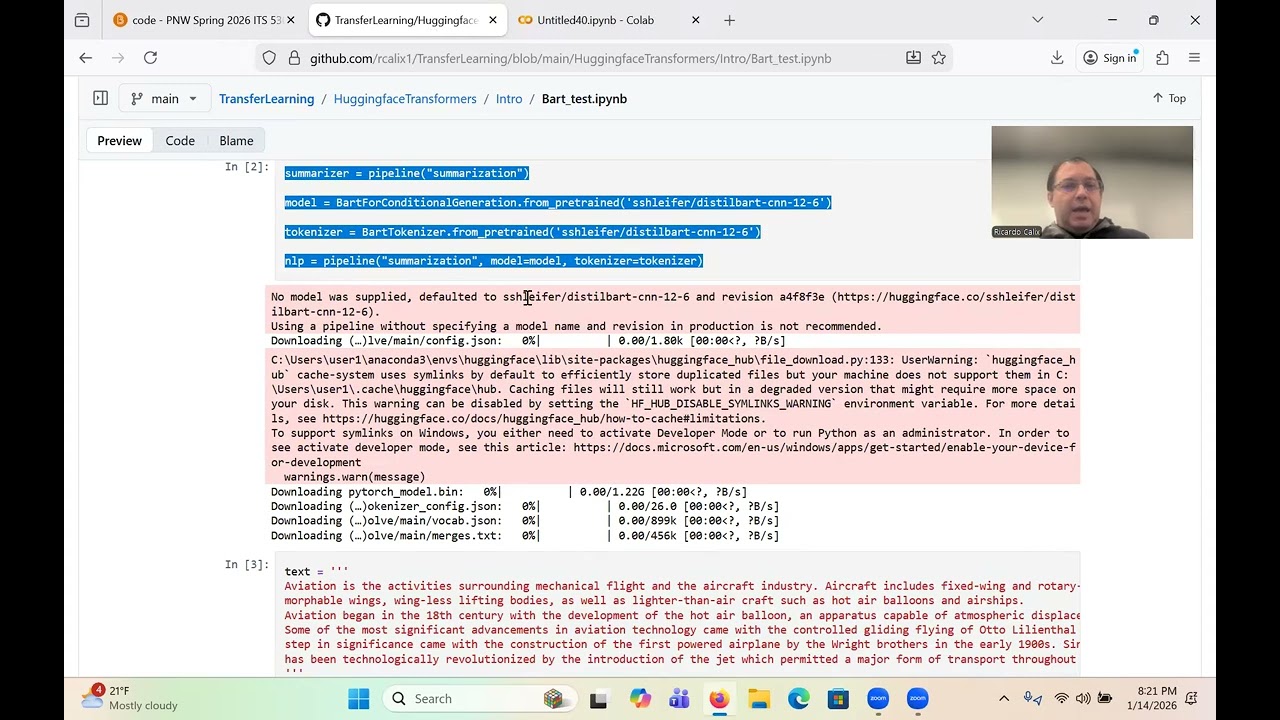Show hidden system tray icons
Viewport: 1280px width, 720px height.
tap(1004, 699)
